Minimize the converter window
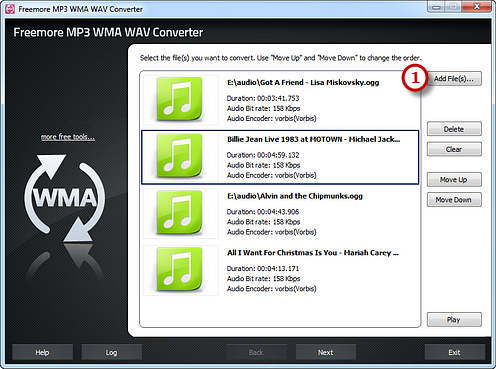Screen dimensions: 496x369 [437, 7]
